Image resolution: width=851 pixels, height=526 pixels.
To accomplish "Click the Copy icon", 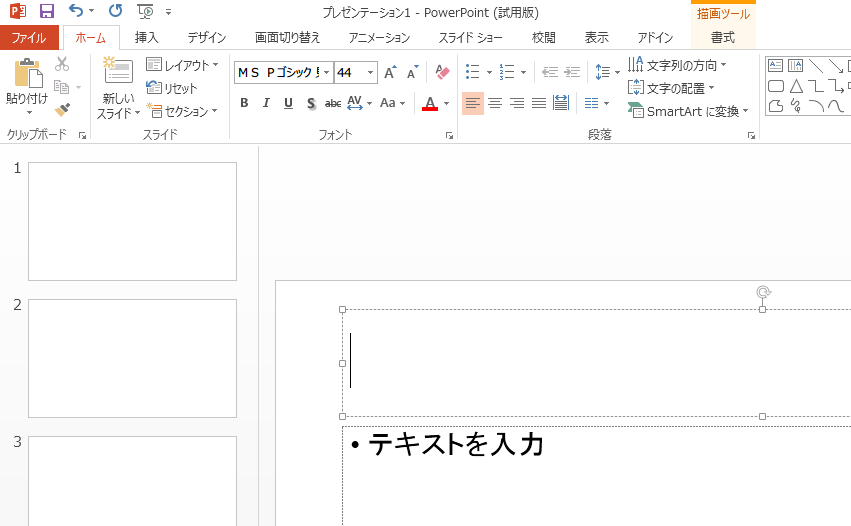I will point(61,87).
